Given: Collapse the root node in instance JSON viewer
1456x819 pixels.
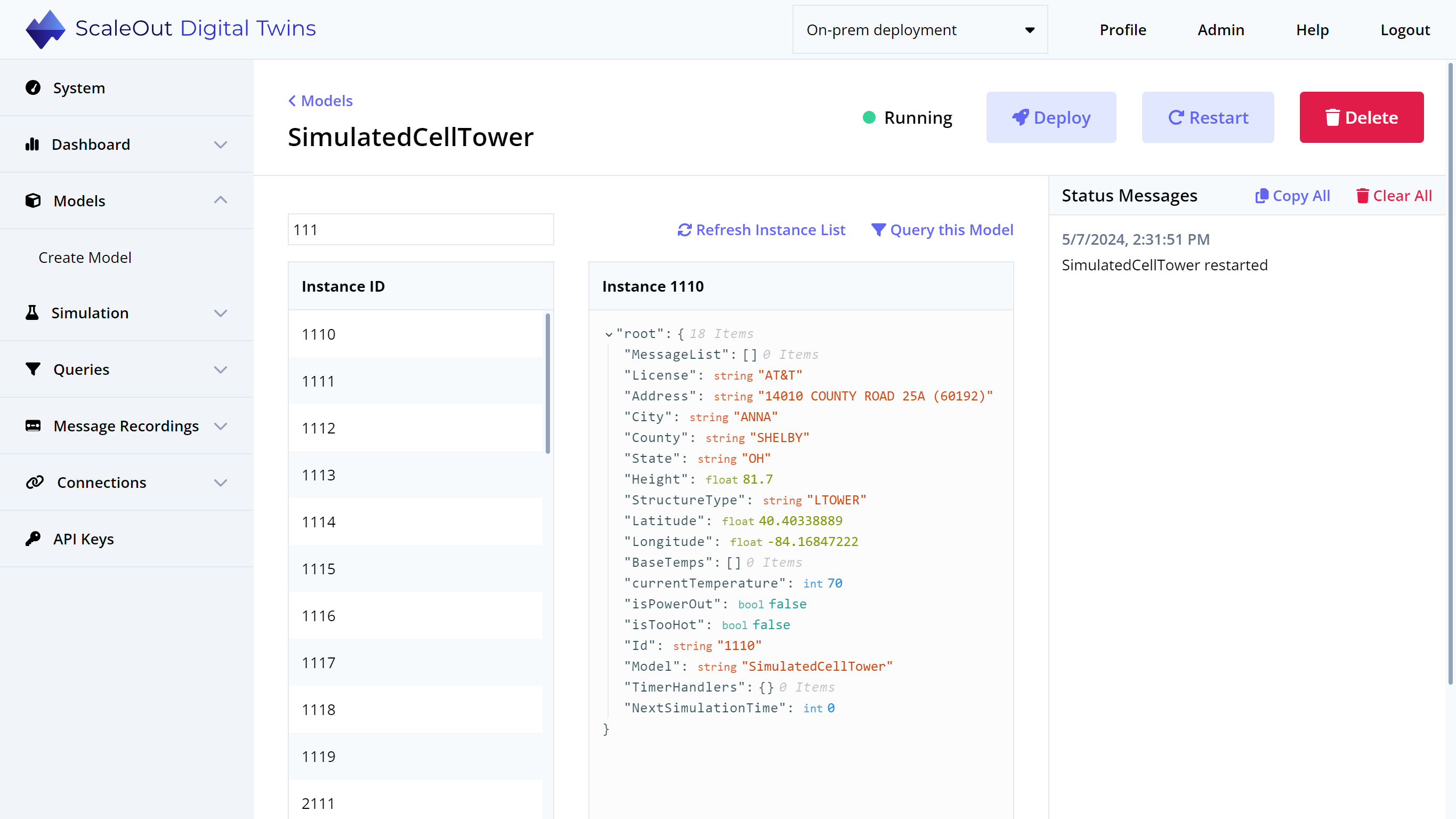Looking at the screenshot, I should [609, 334].
